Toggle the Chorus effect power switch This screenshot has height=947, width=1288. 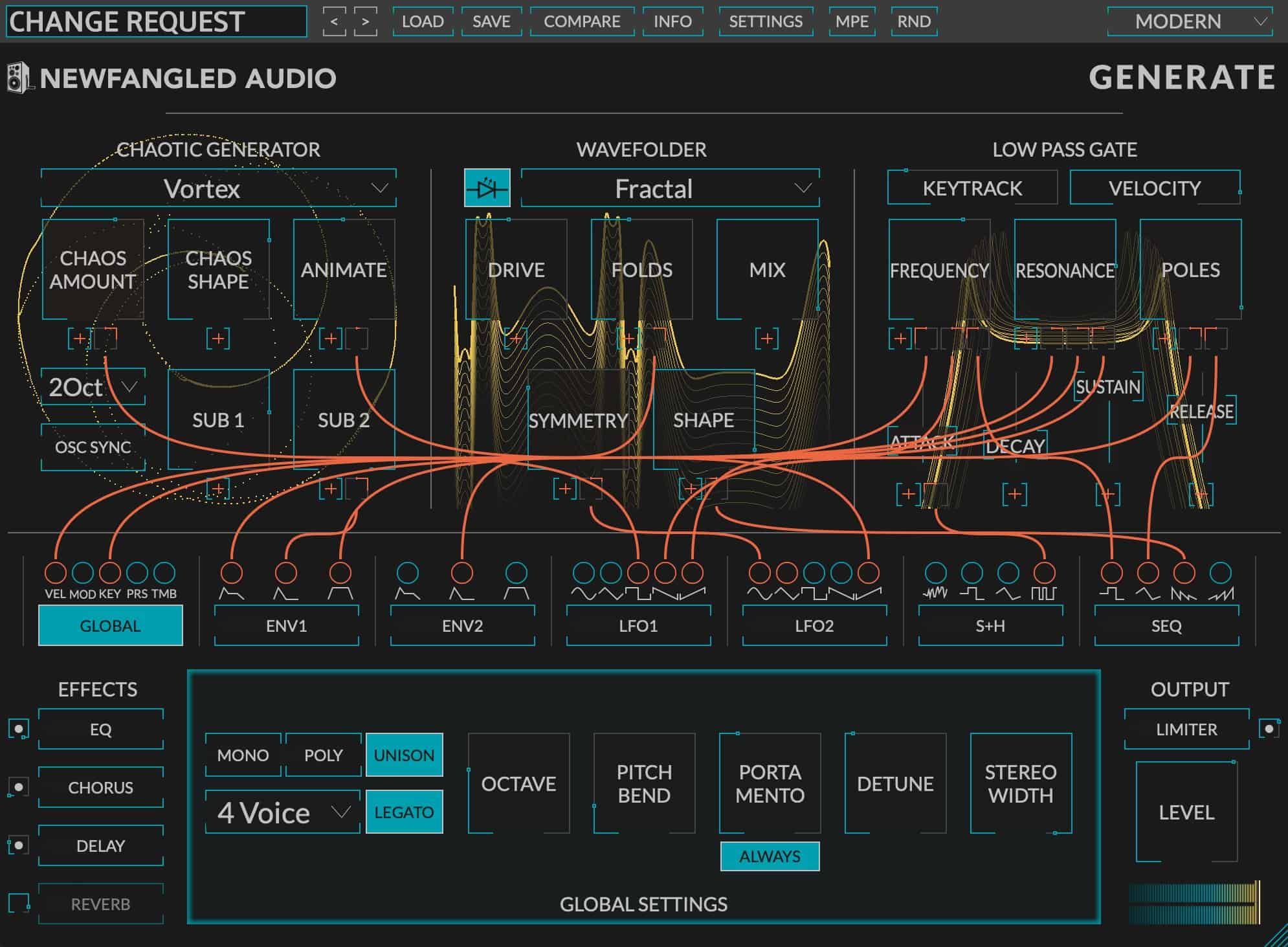19,788
